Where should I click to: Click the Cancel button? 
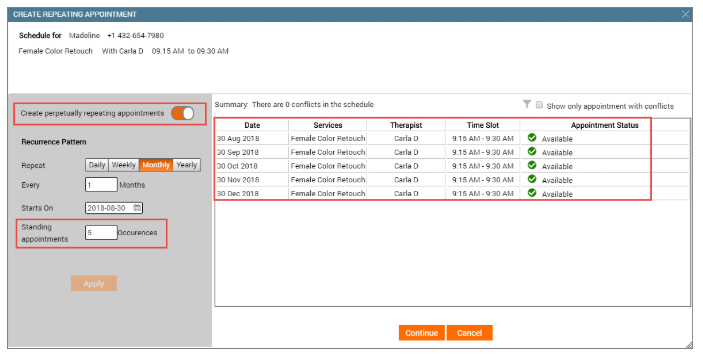click(469, 333)
